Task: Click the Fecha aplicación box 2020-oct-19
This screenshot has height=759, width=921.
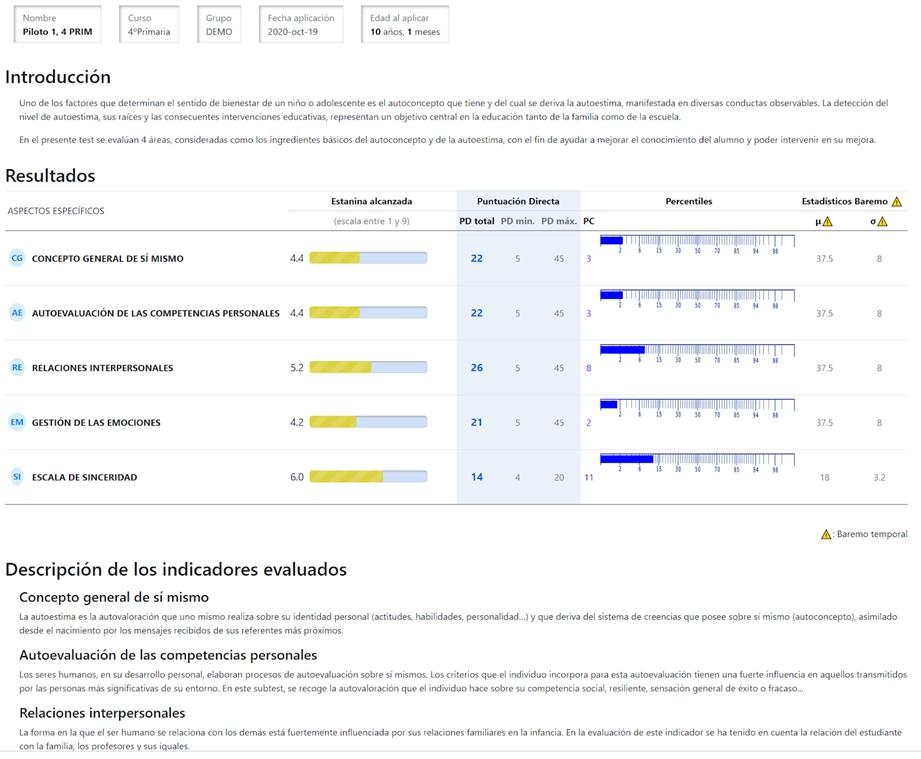Action: (x=301, y=25)
